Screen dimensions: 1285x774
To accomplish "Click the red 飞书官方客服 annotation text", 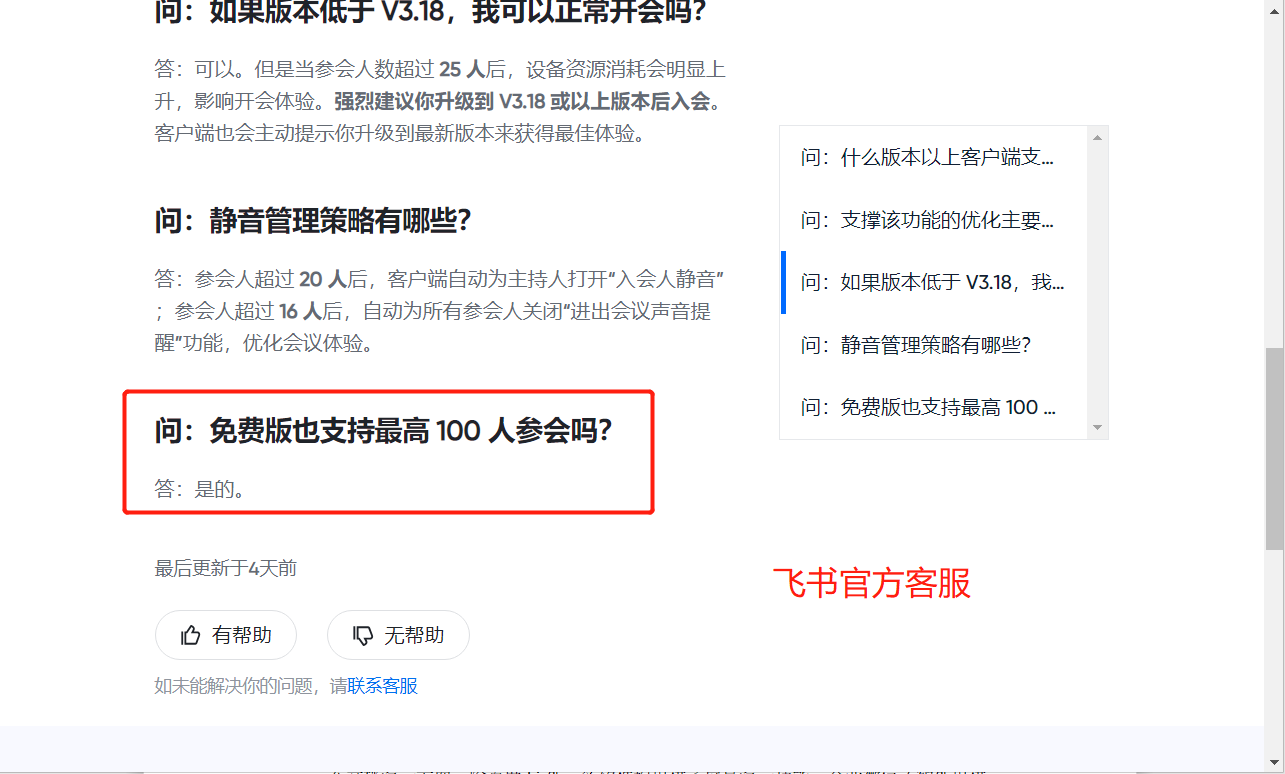I will click(x=872, y=583).
